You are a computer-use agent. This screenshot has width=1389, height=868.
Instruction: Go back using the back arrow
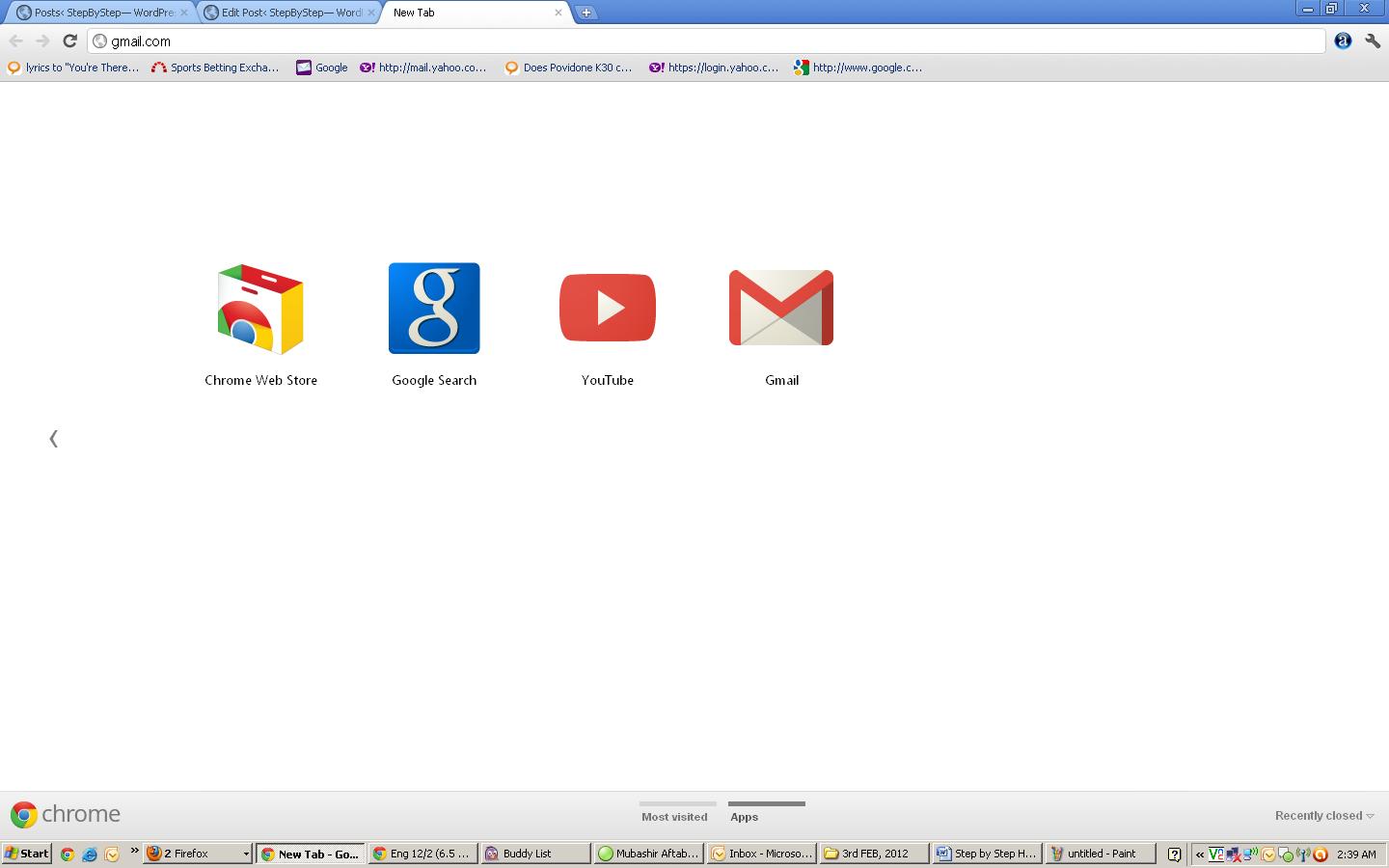click(16, 41)
